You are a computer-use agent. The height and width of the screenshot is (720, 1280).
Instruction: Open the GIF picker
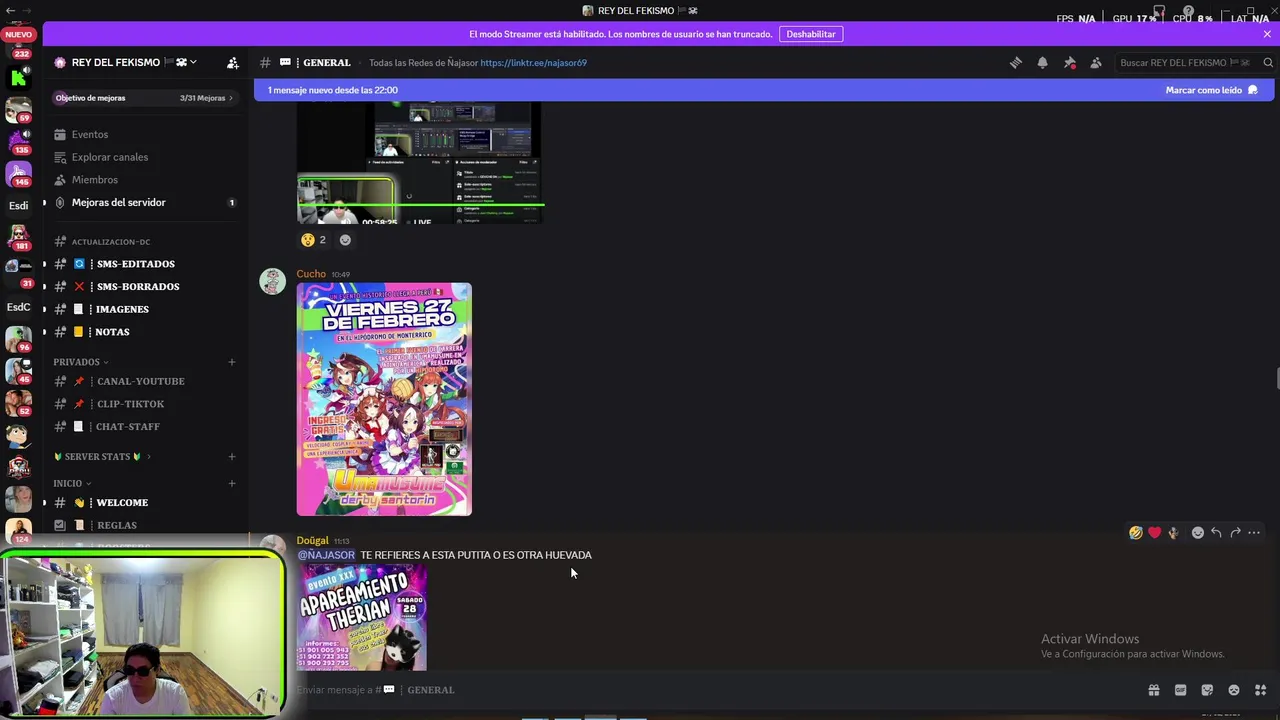click(x=1180, y=690)
